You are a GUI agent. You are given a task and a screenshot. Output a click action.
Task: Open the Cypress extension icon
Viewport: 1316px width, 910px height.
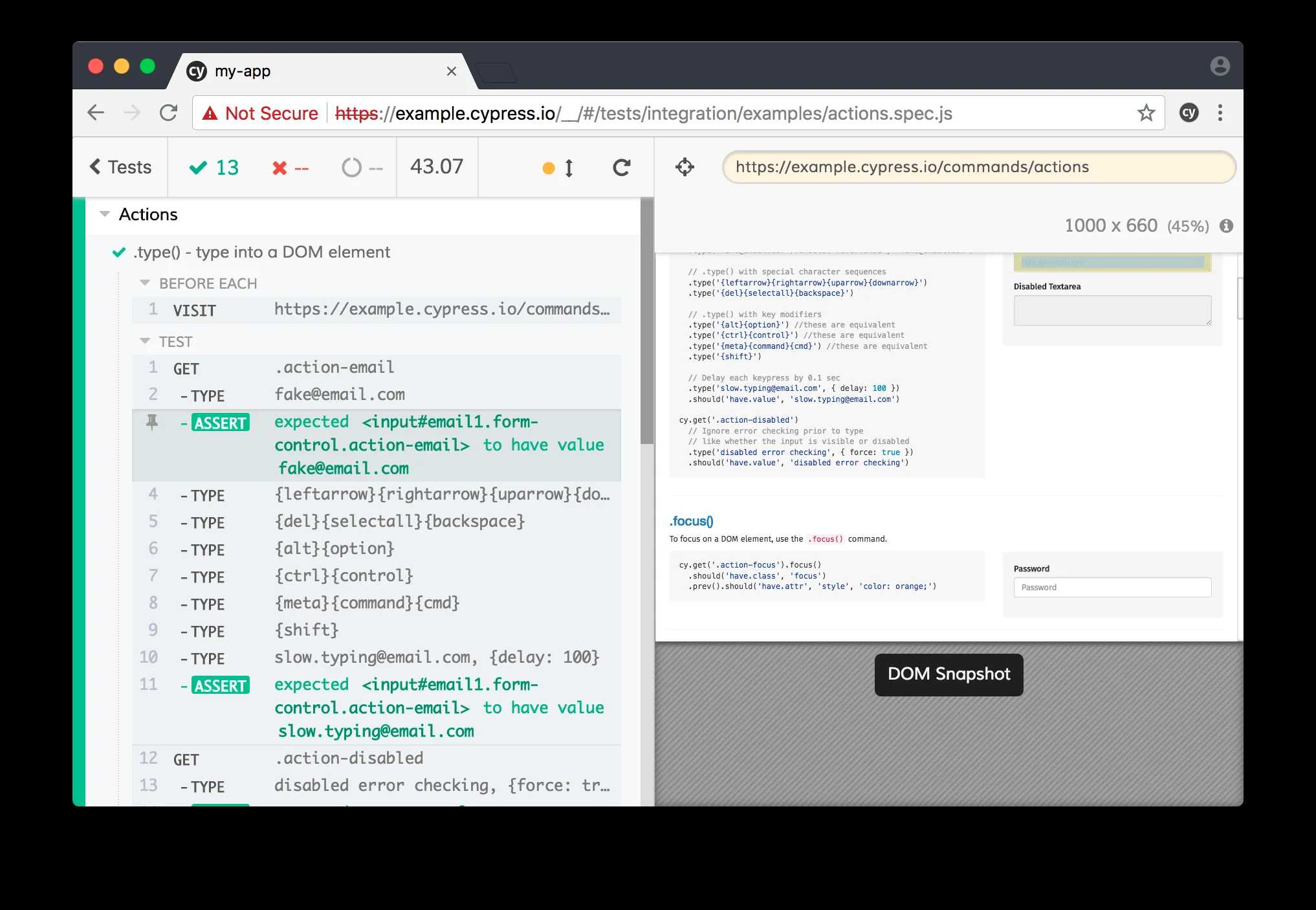[1189, 113]
